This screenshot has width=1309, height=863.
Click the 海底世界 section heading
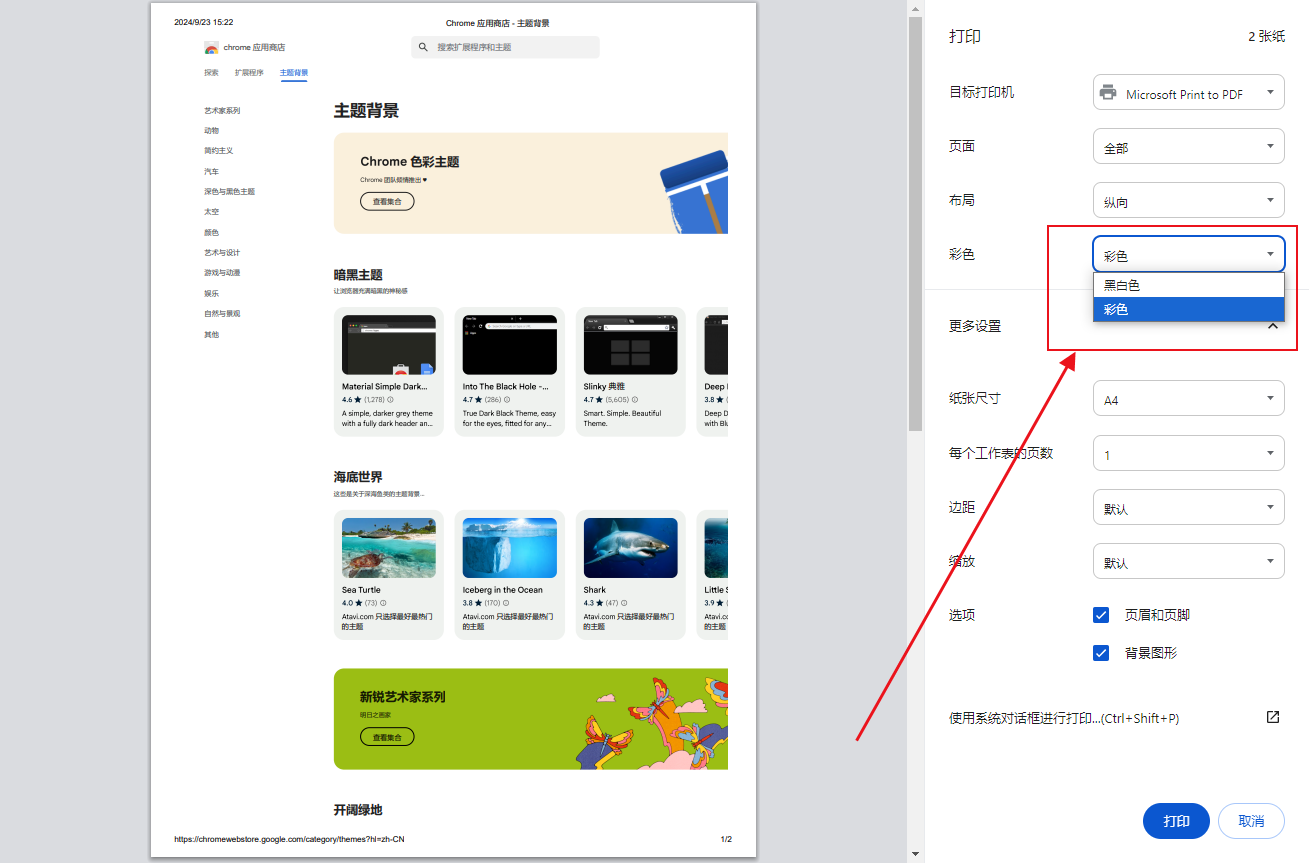[x=358, y=478]
